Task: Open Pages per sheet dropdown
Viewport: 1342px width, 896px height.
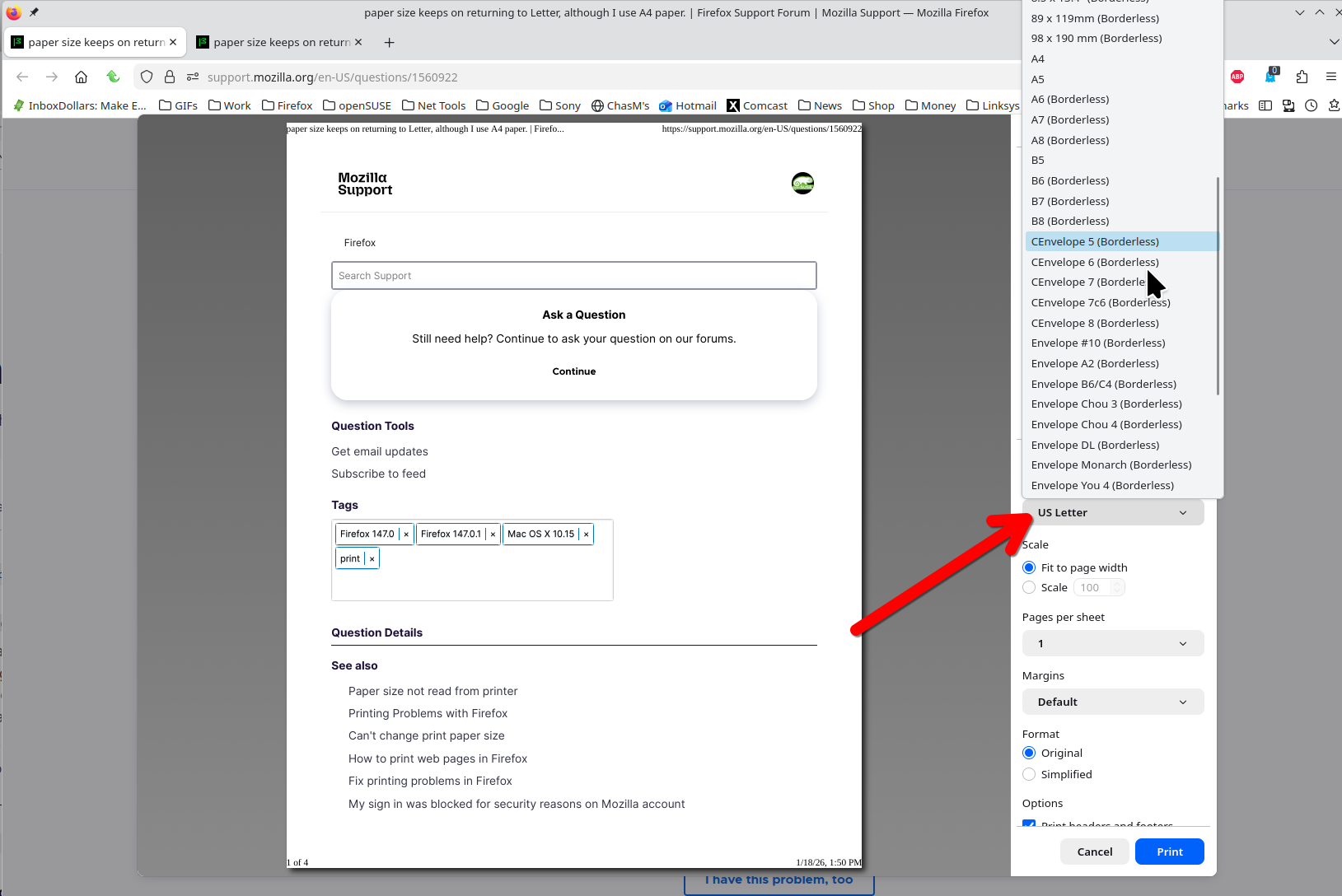Action: coord(1113,643)
